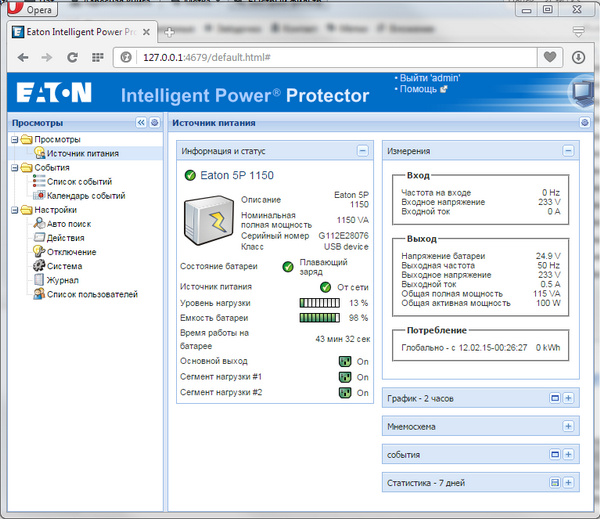Open Система settings item
This screenshot has height=519, width=600.
64,266
